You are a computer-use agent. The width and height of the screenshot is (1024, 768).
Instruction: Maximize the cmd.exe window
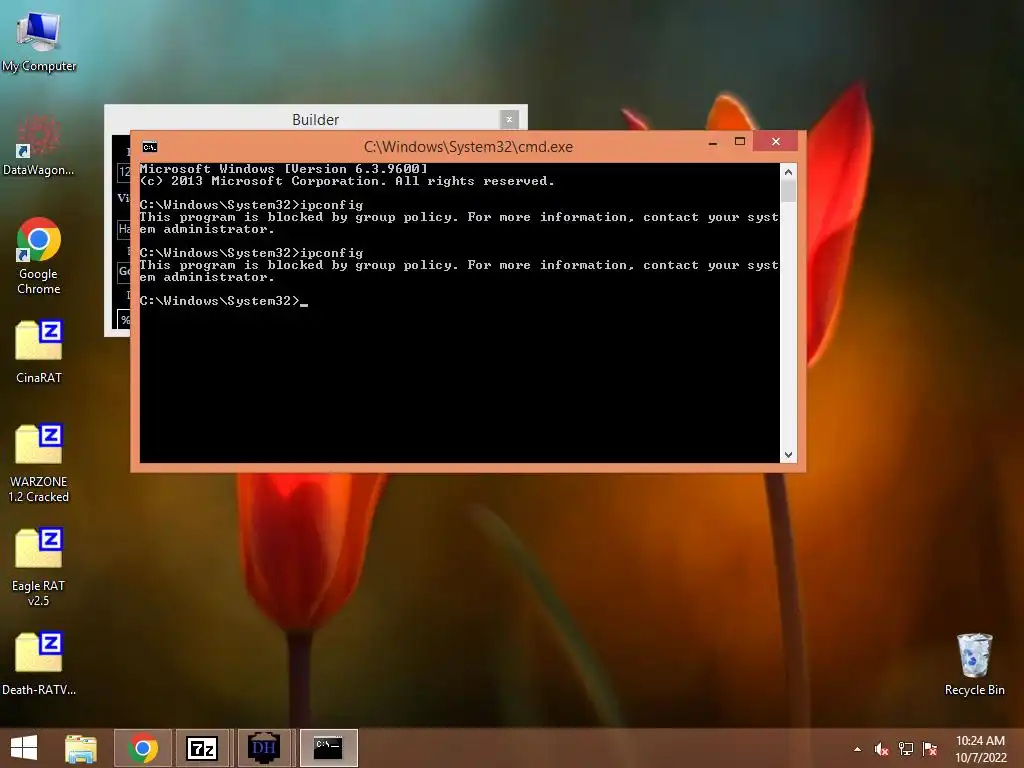coord(740,142)
